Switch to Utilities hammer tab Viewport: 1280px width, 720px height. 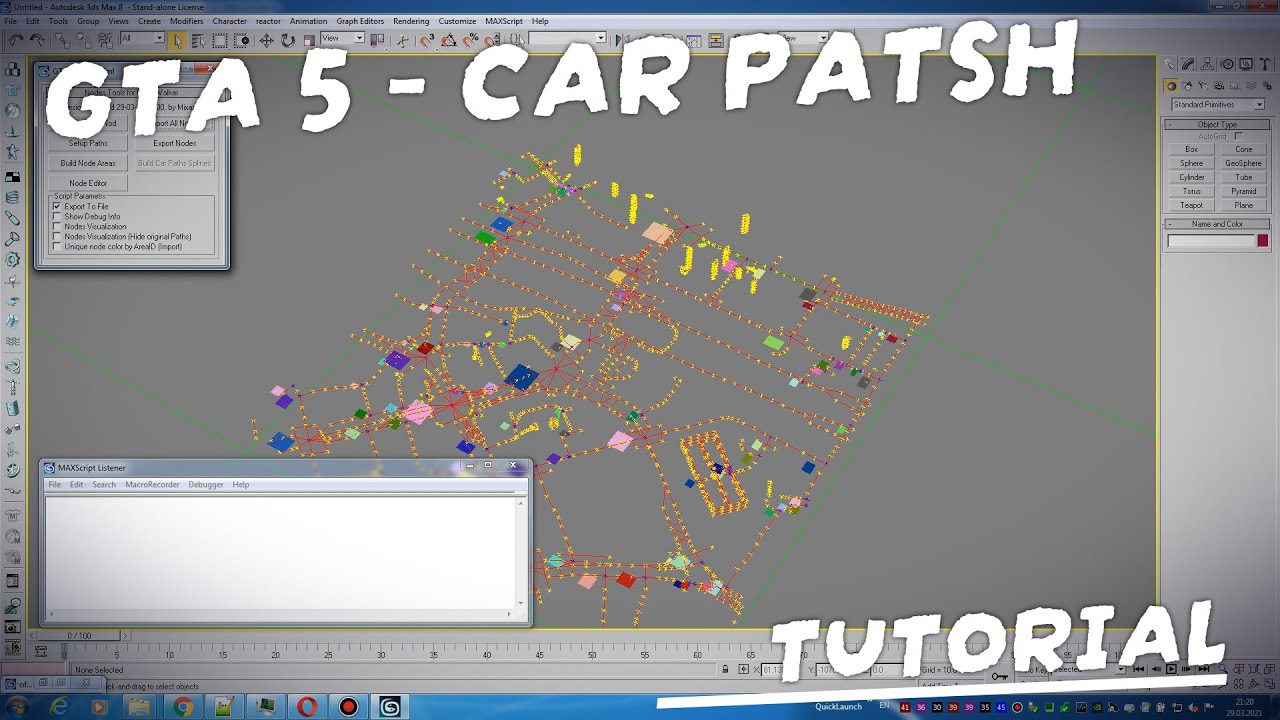tap(1265, 64)
